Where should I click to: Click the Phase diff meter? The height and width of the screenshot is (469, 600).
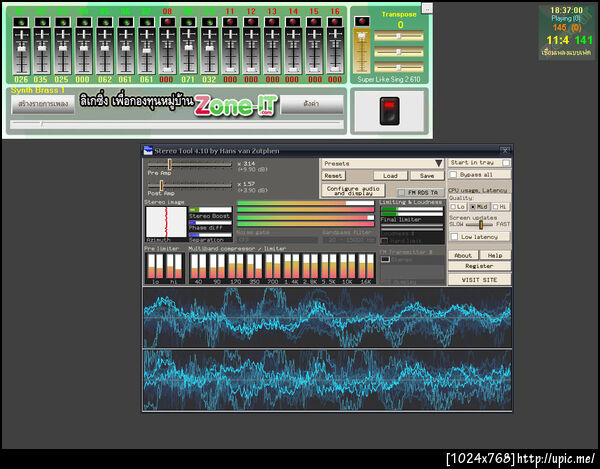coord(210,222)
